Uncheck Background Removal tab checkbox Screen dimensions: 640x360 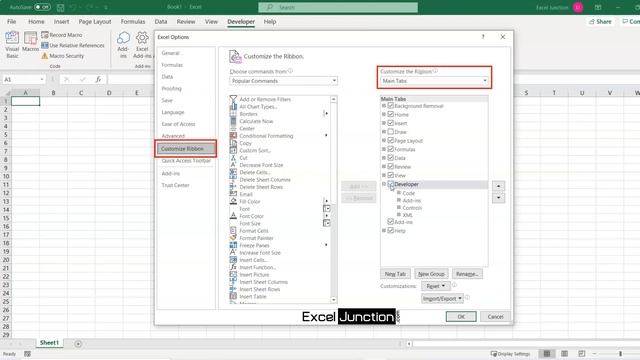coord(391,106)
